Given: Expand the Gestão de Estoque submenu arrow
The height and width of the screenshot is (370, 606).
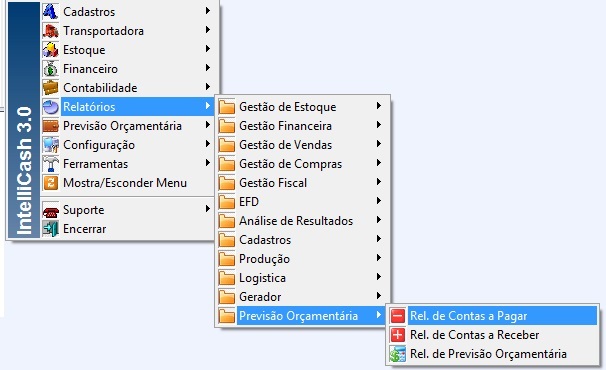Looking at the screenshot, I should click(379, 106).
